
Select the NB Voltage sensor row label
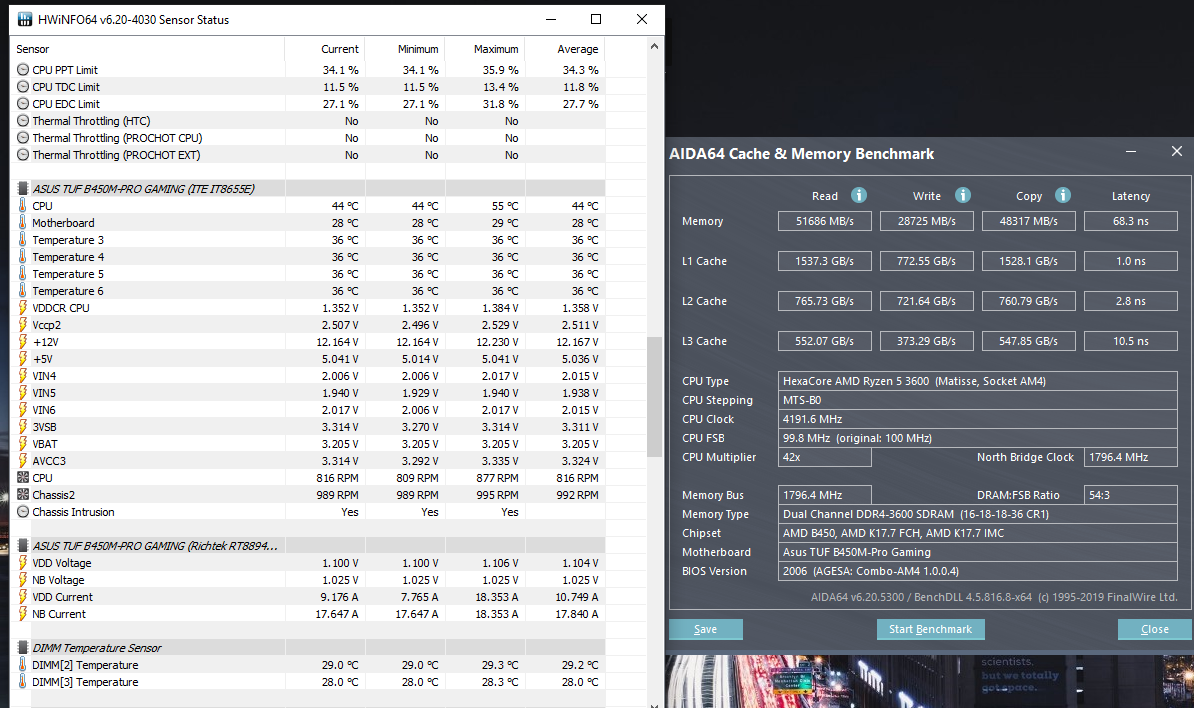point(58,580)
